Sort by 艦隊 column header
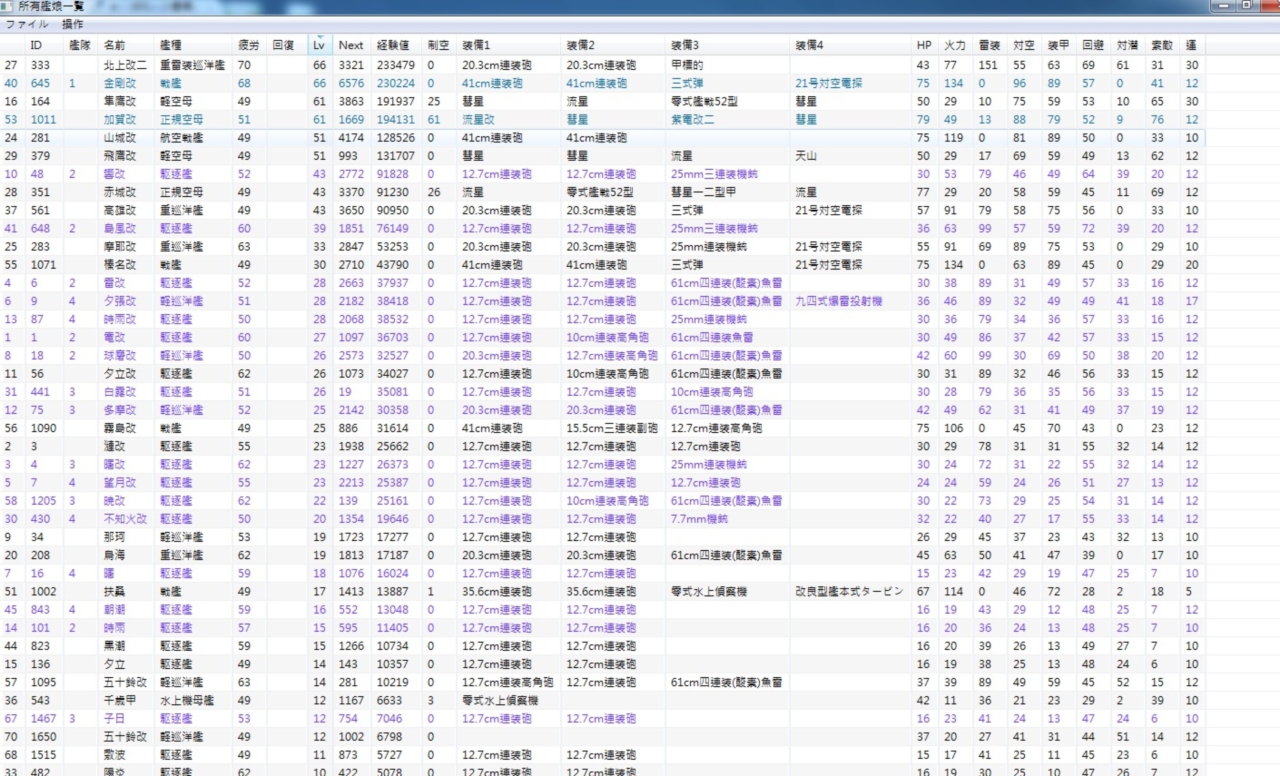1280x776 pixels. tap(79, 45)
